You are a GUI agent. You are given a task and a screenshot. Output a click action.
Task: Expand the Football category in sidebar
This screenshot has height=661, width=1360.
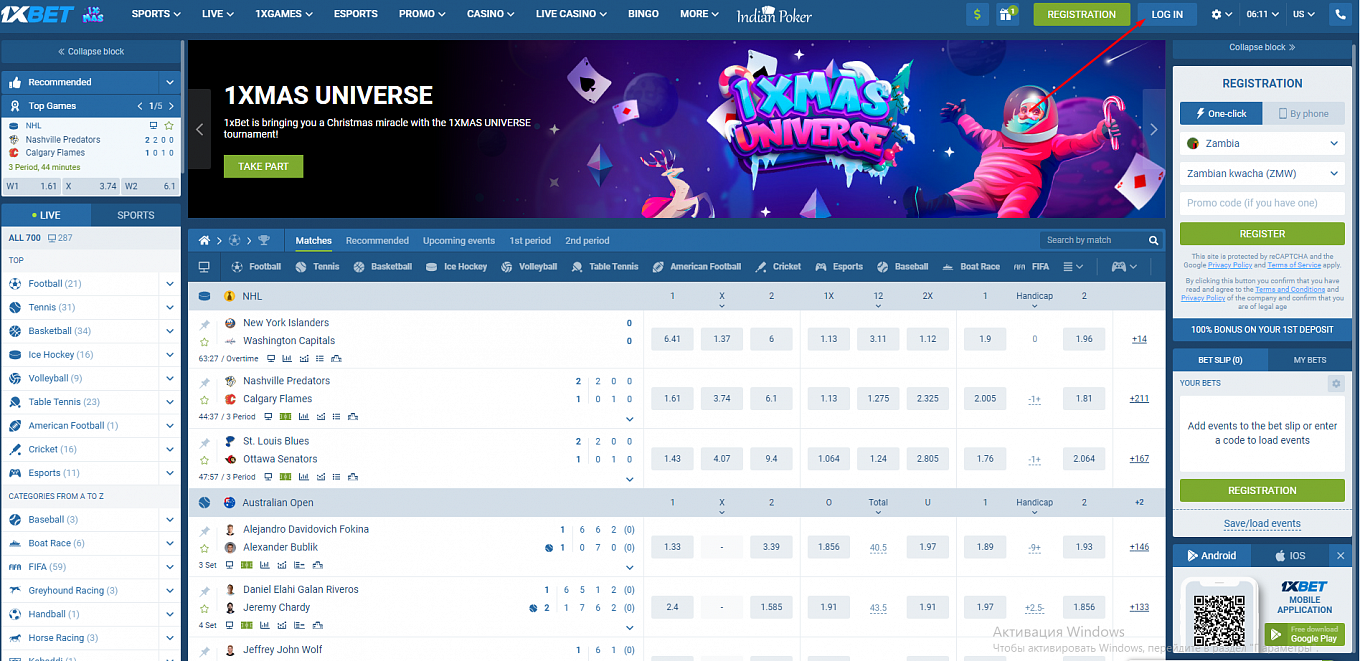[170, 284]
